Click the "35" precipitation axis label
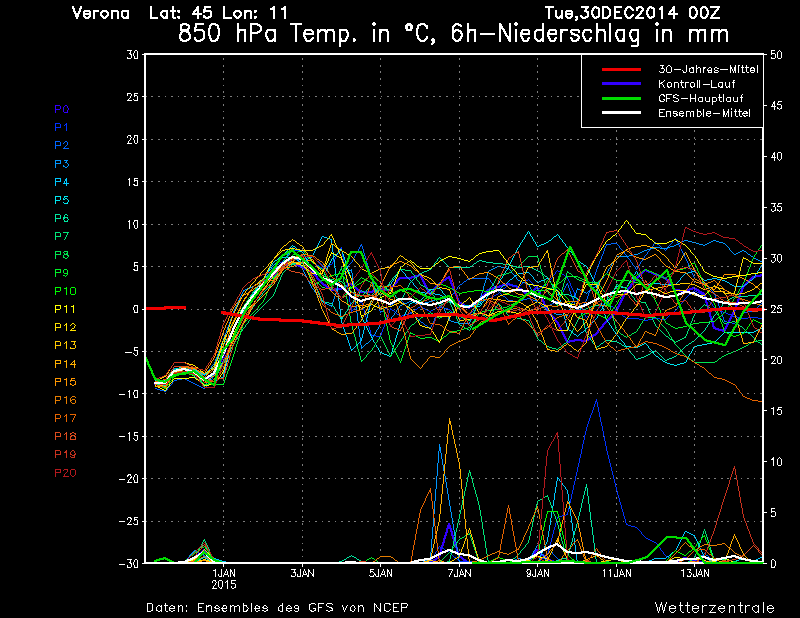Image resolution: width=800 pixels, height=618 pixels. click(776, 208)
